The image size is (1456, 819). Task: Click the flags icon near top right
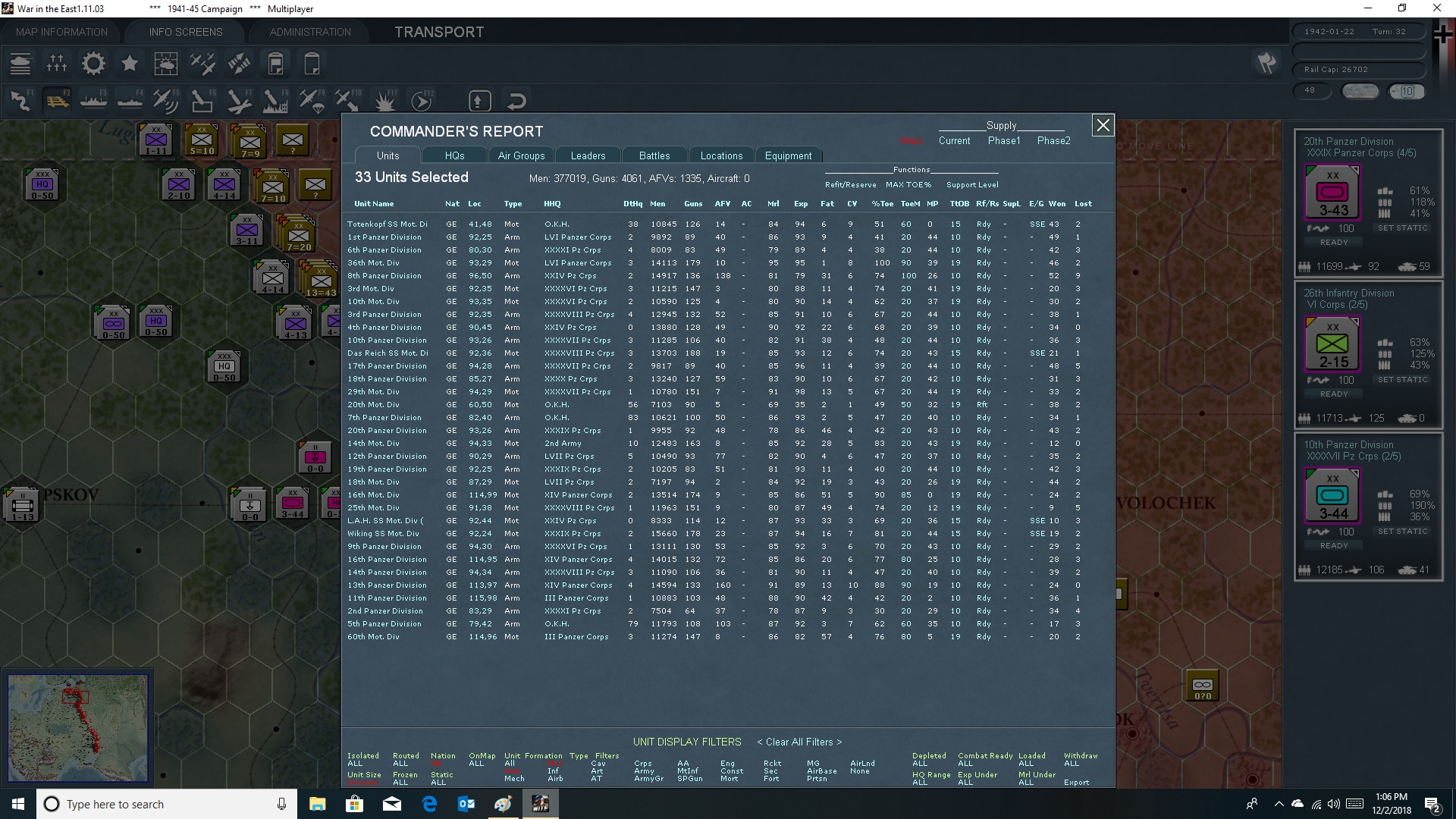[x=1266, y=63]
